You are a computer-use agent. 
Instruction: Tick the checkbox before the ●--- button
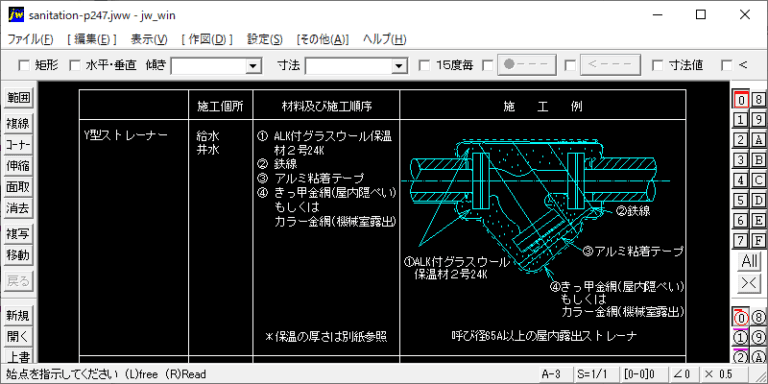pos(488,65)
